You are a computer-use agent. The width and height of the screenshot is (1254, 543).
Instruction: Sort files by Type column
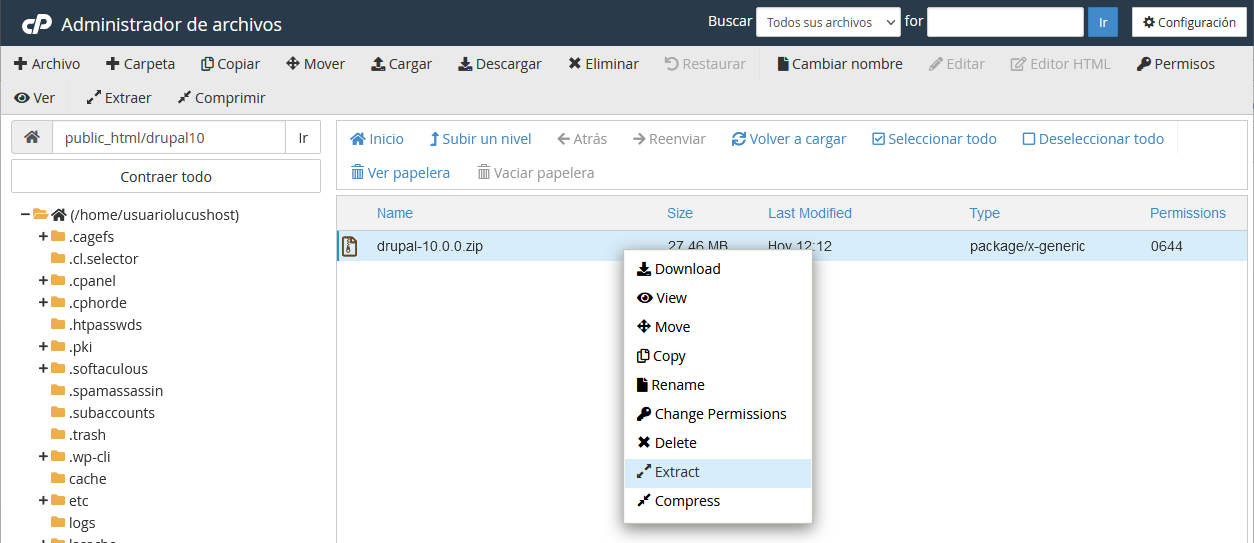coord(984,213)
